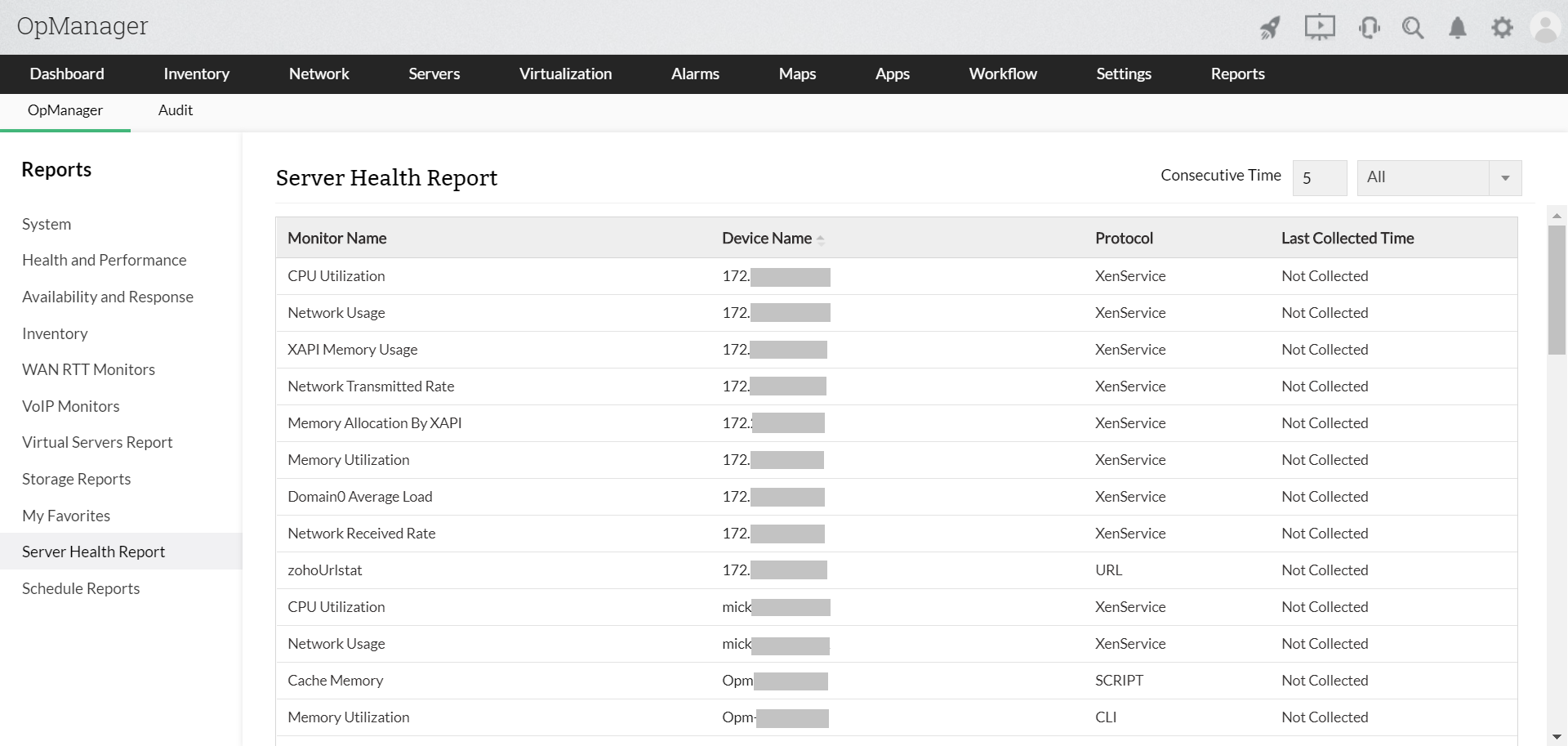Select Virtual Servers Report in sidebar
The height and width of the screenshot is (746, 1568).
pyautogui.click(x=97, y=442)
